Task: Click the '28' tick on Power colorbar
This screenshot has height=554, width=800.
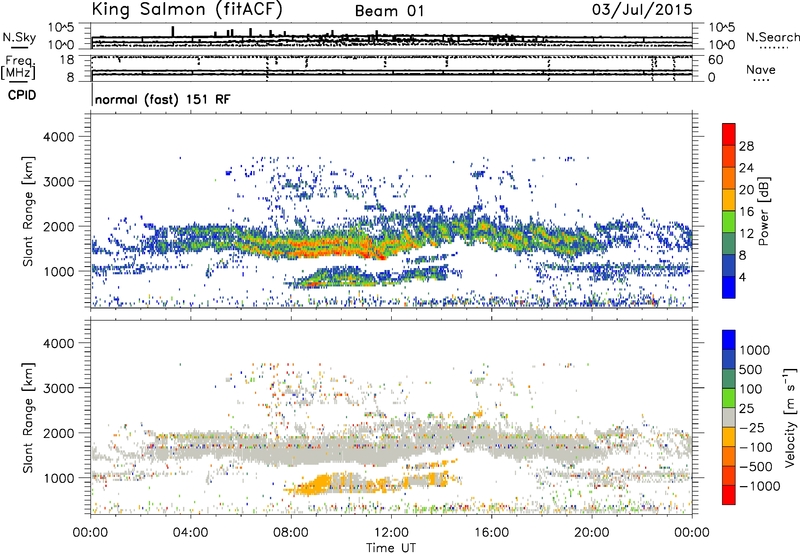Action: coord(746,146)
